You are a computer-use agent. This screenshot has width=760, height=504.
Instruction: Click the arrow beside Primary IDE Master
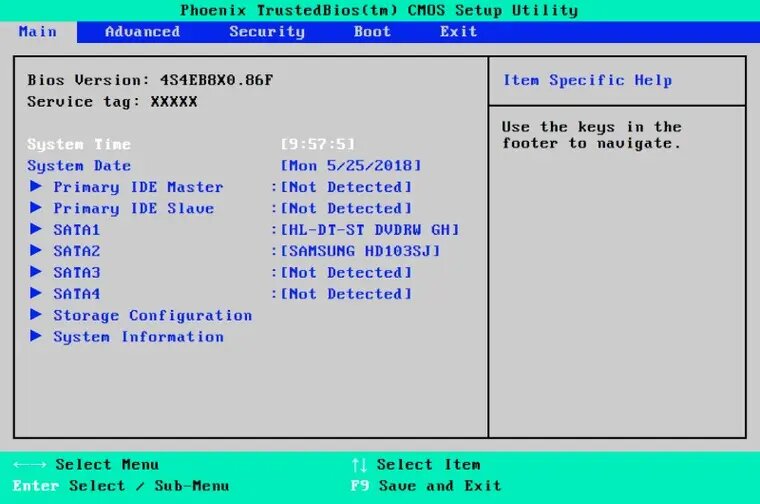[35, 187]
